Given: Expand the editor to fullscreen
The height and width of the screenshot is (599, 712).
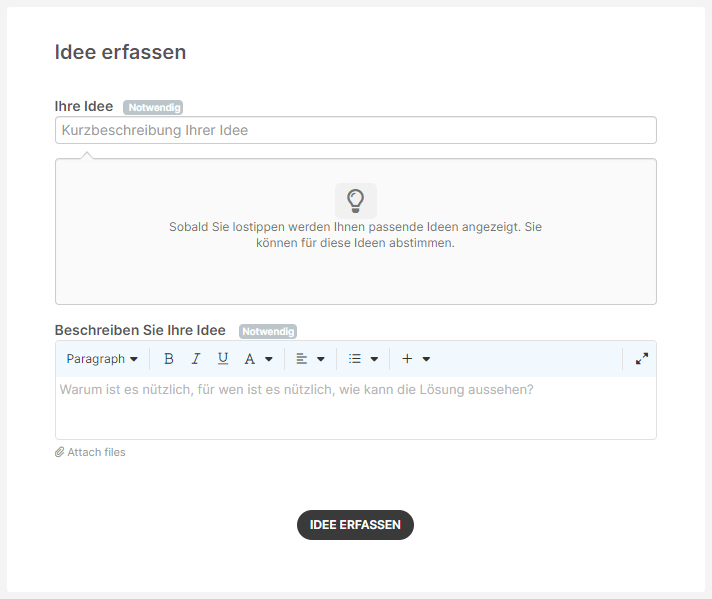Looking at the screenshot, I should pos(642,359).
